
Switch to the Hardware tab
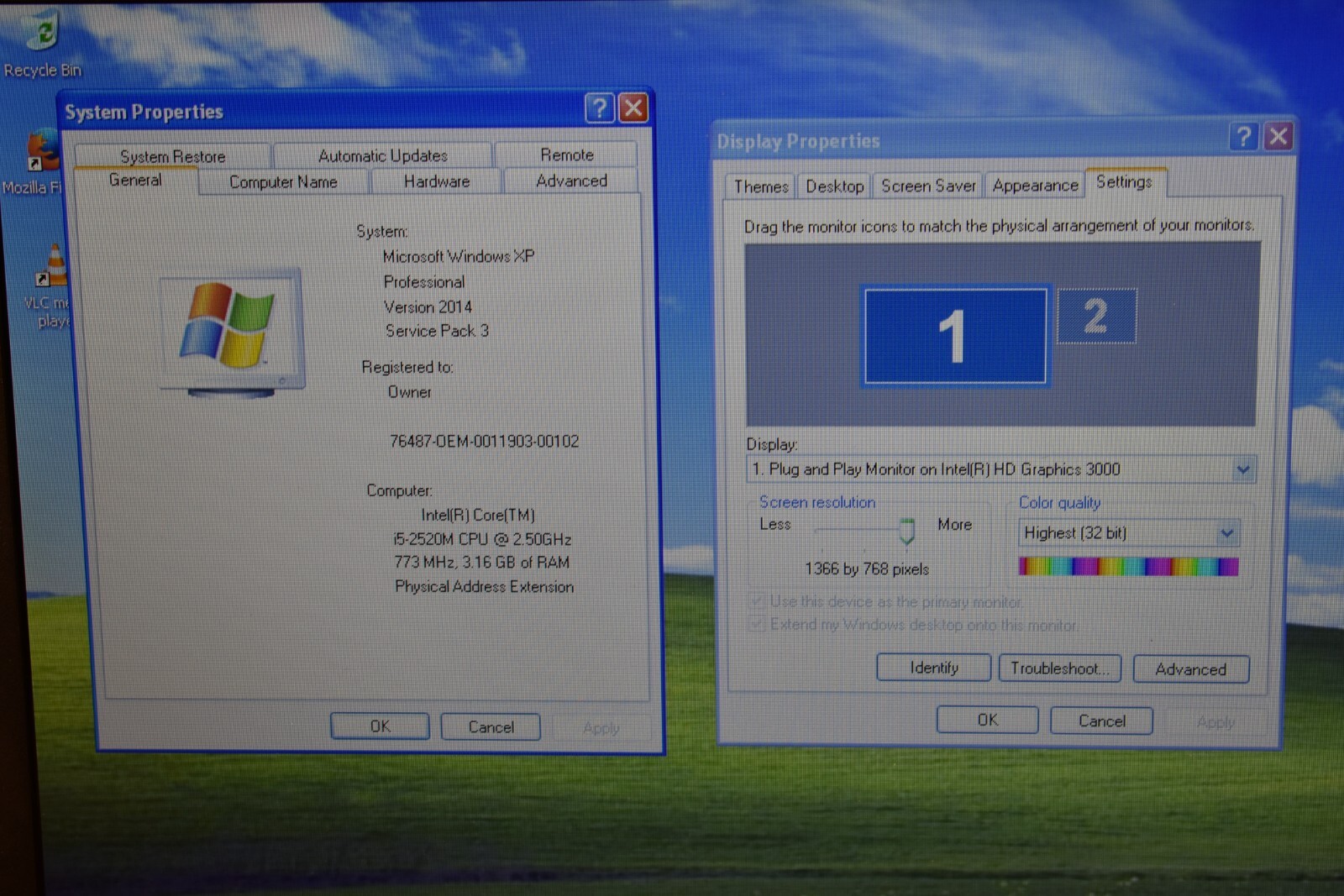tap(437, 181)
